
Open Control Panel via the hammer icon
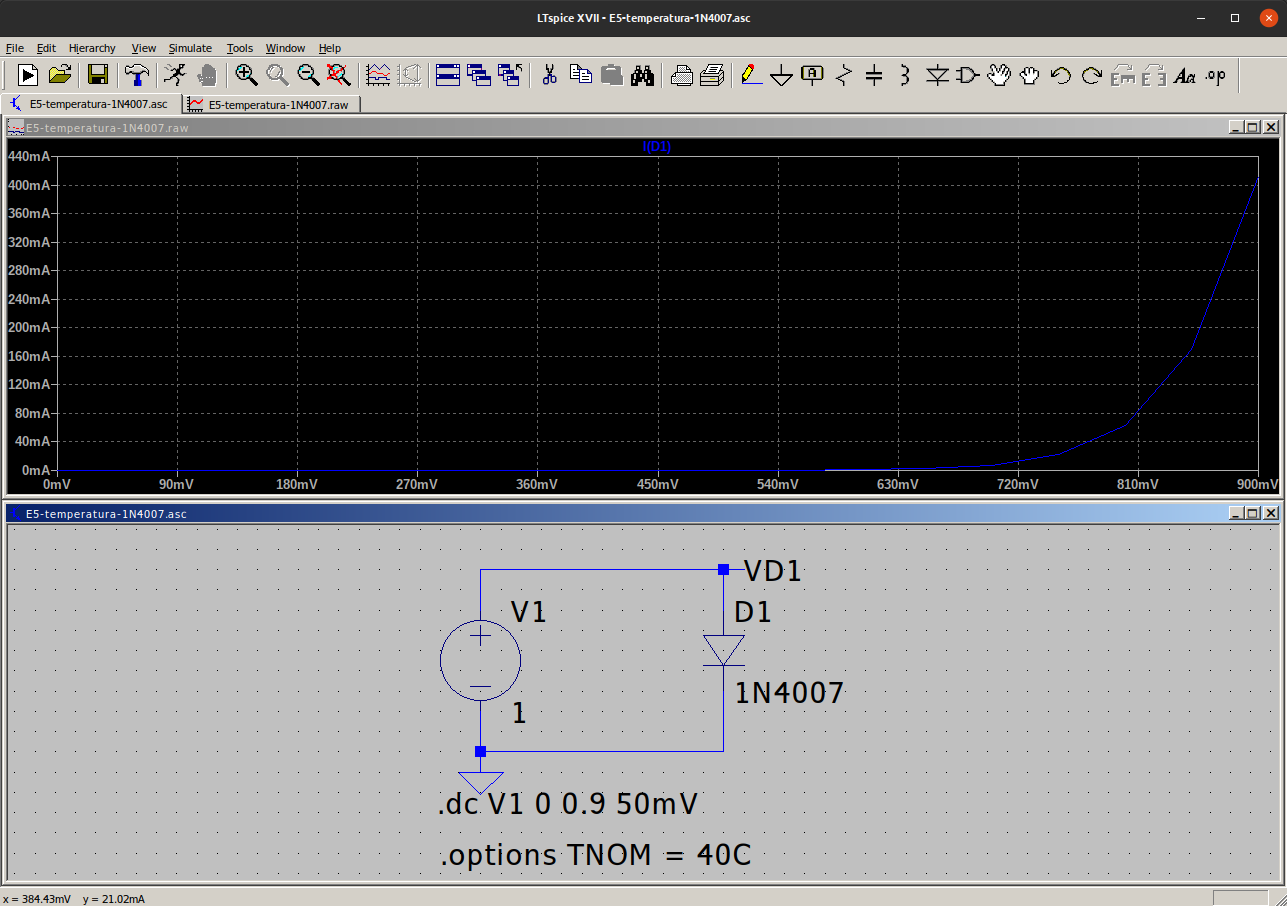136,74
